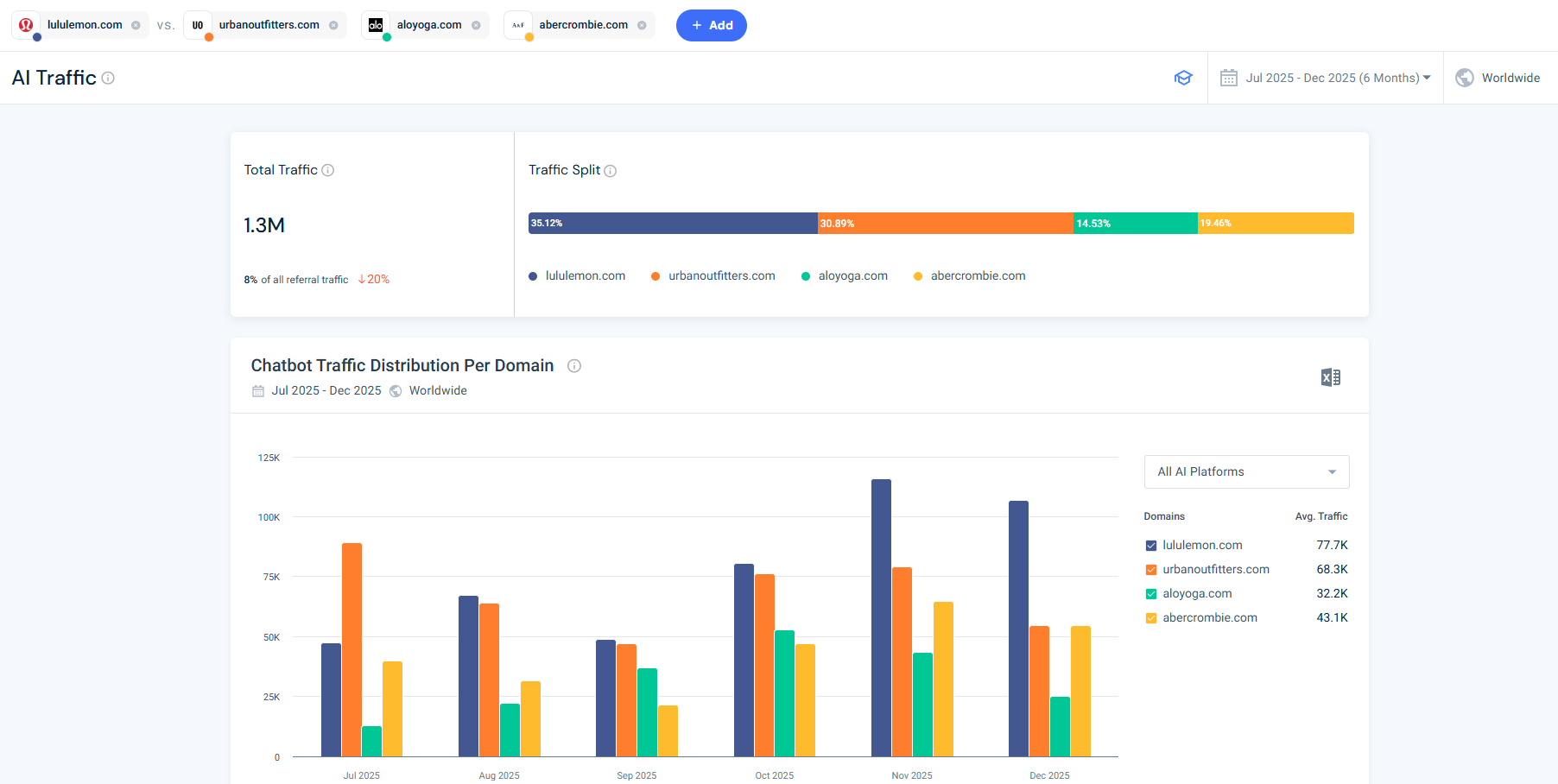Image resolution: width=1558 pixels, height=784 pixels.
Task: Click the urbanoutfitters.com favicon icon
Action: point(198,25)
